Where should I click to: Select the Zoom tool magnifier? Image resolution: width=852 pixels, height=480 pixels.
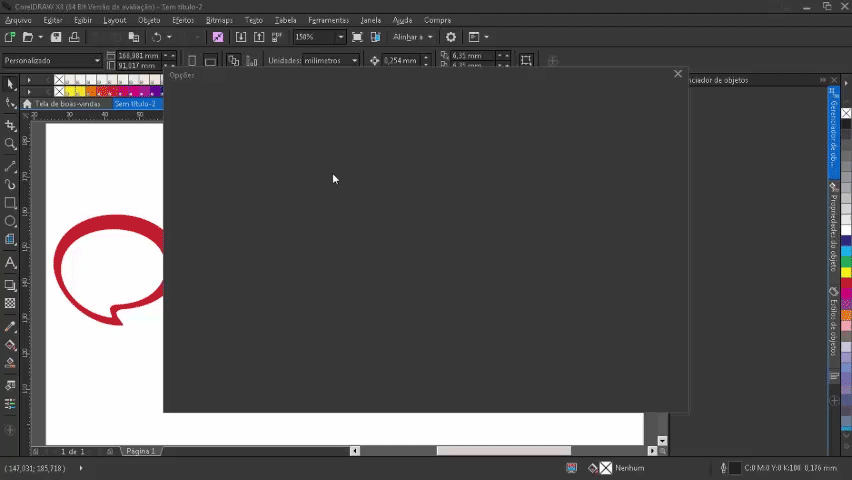click(10, 144)
